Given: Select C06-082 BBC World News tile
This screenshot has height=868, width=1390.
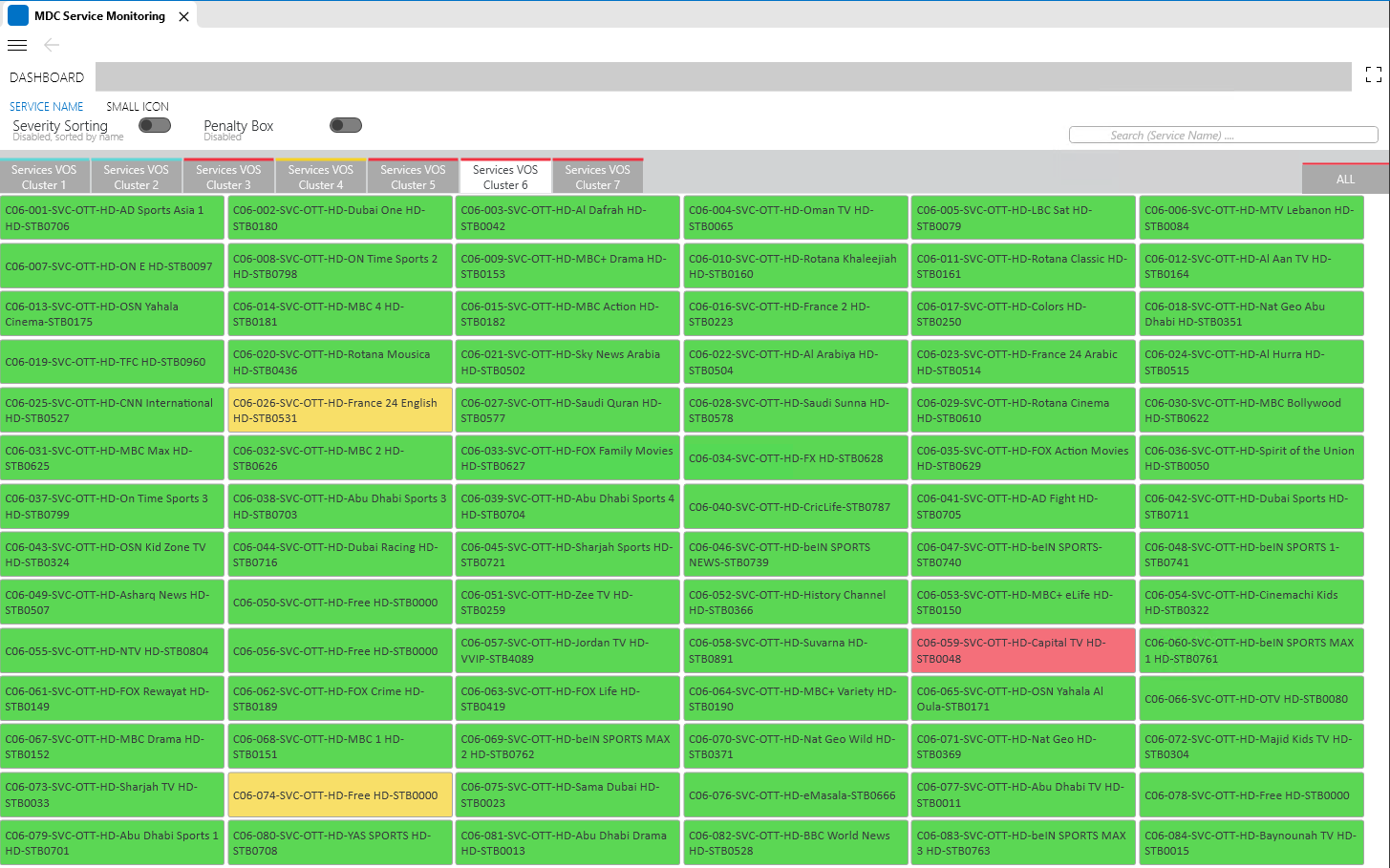Looking at the screenshot, I should tap(796, 843).
